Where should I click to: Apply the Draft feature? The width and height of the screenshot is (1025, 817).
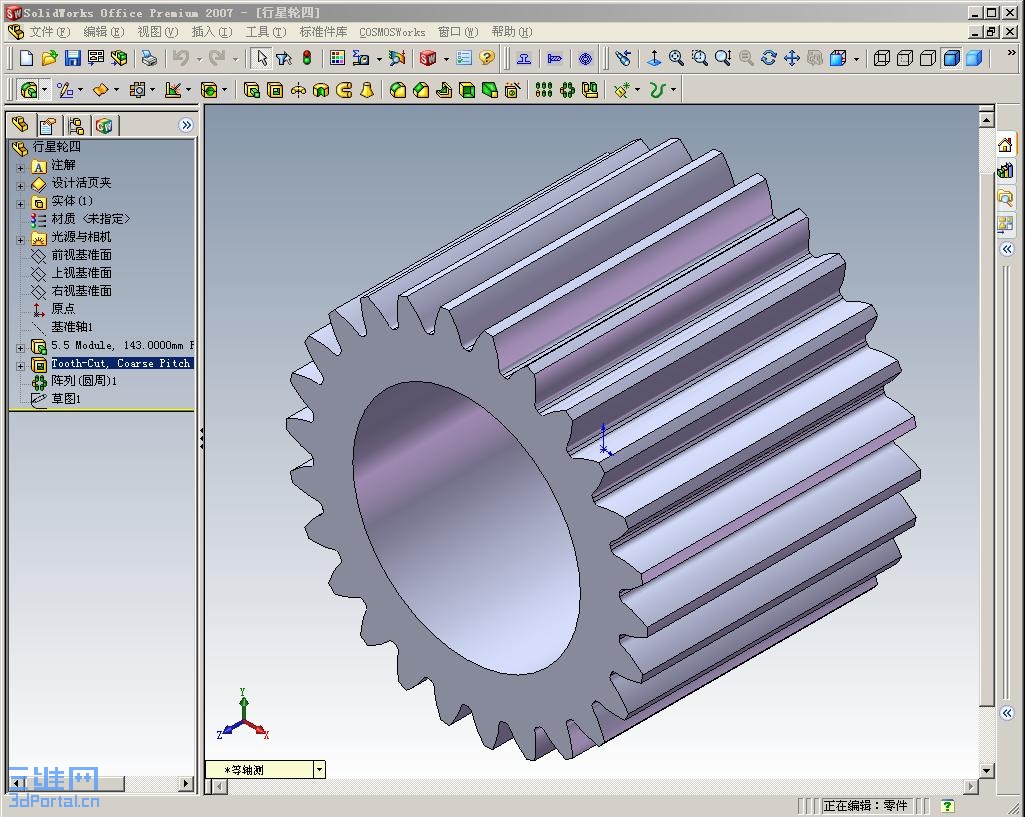click(x=490, y=90)
